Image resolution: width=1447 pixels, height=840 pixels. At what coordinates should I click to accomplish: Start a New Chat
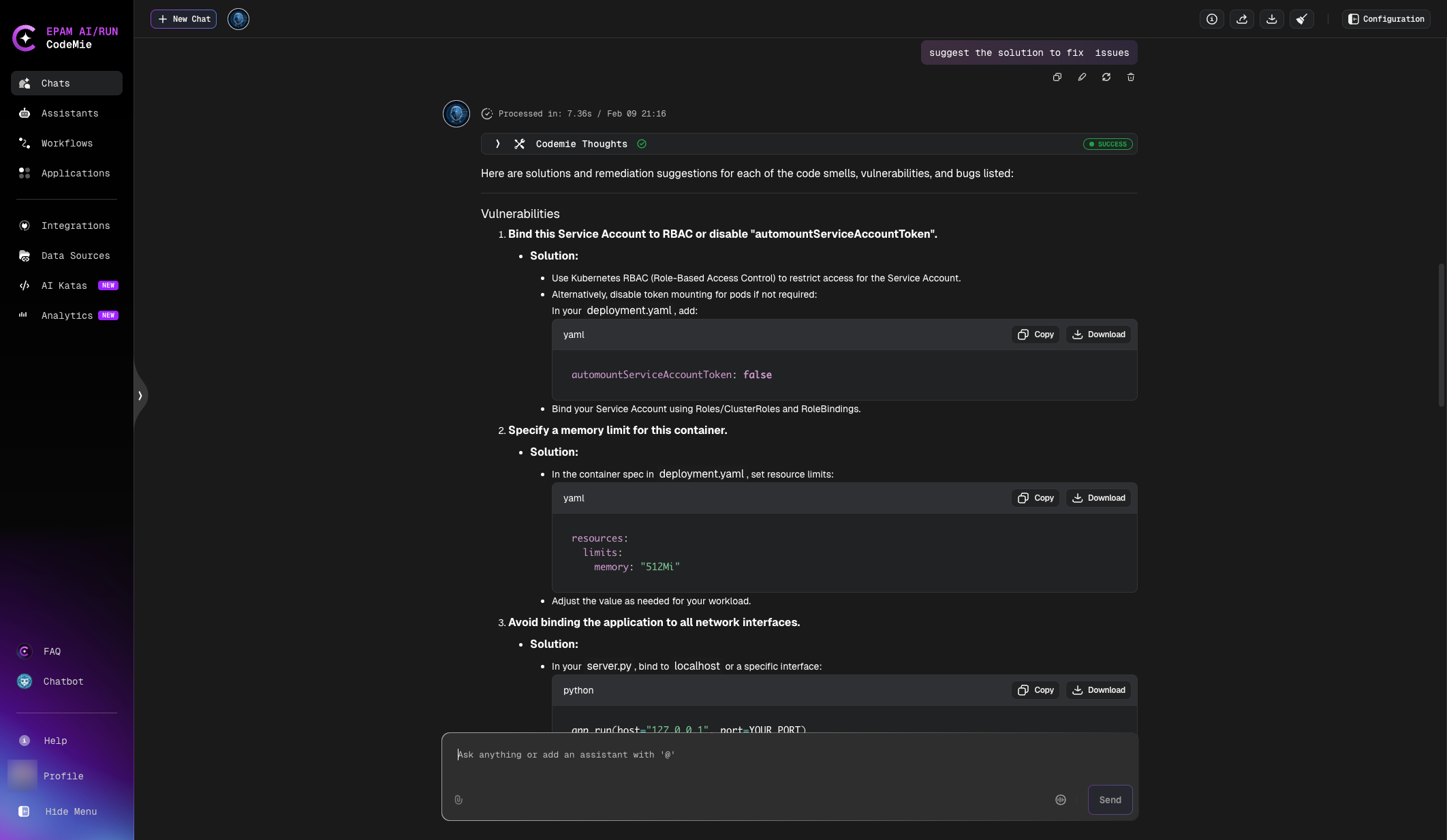pos(183,19)
